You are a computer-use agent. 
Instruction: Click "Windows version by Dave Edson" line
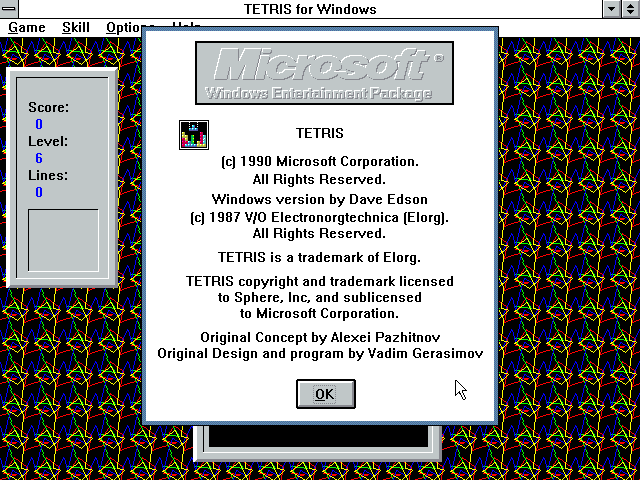(x=320, y=199)
